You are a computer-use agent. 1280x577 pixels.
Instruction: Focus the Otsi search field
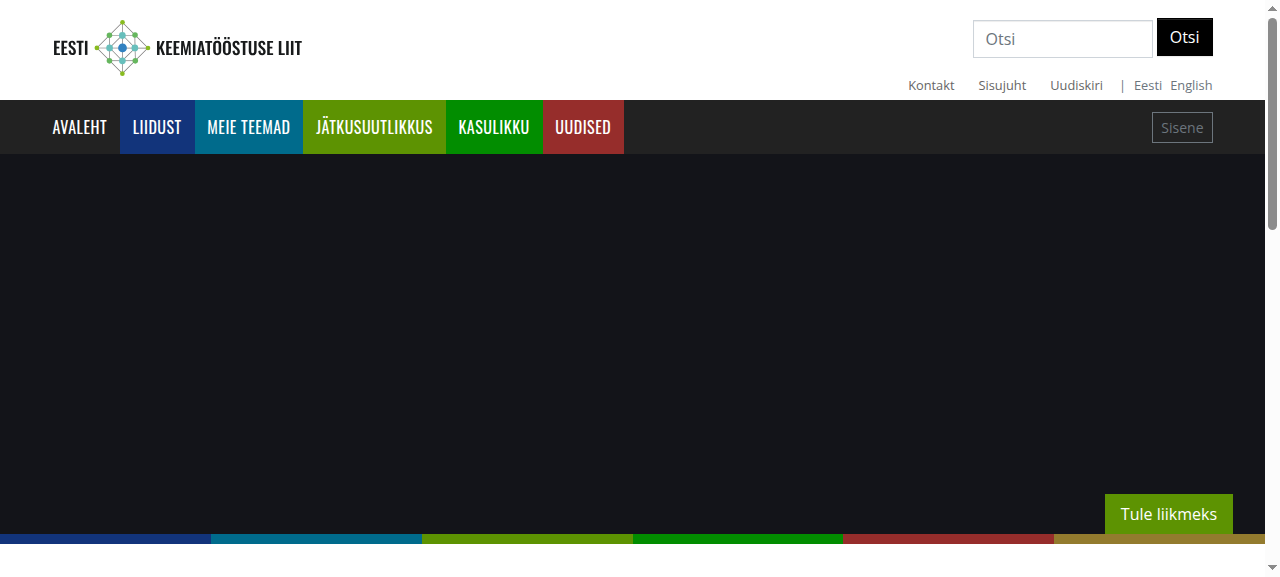(x=1063, y=39)
